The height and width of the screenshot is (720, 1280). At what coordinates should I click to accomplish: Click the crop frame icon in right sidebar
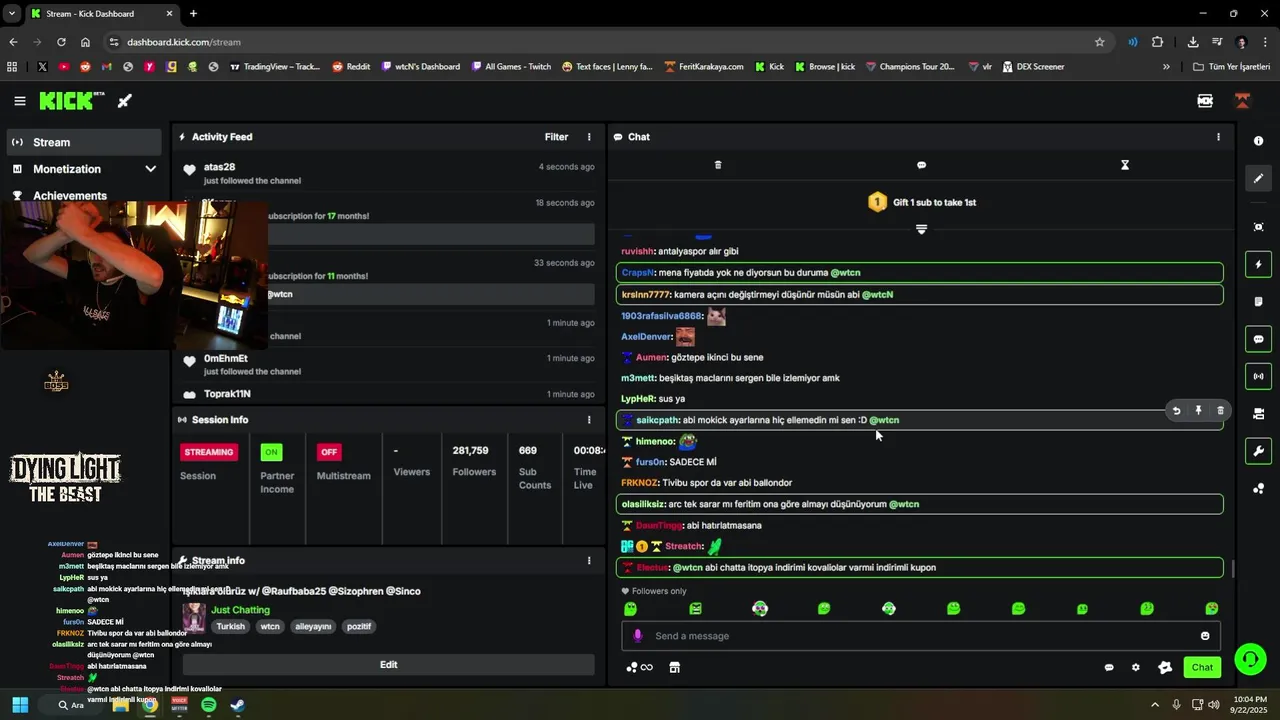coord(1258,227)
